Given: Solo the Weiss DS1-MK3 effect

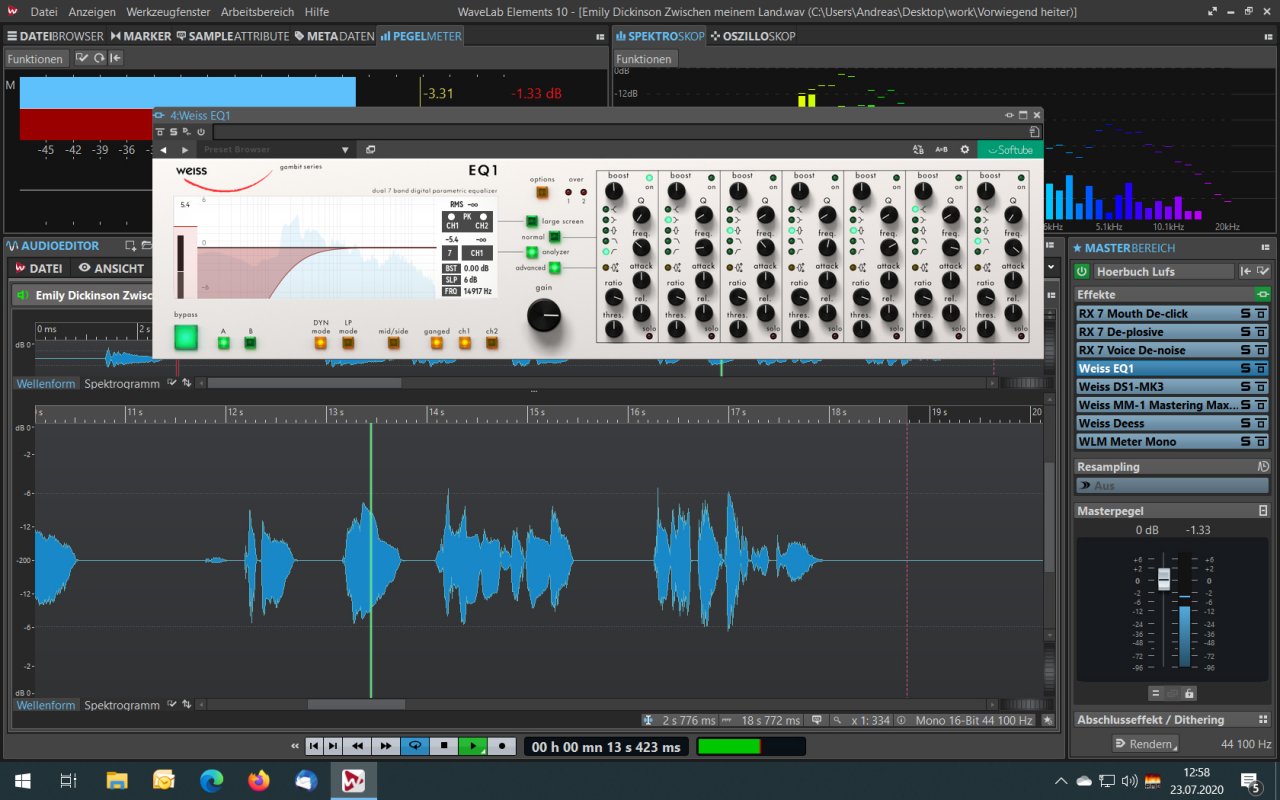Looking at the screenshot, I should point(1246,387).
